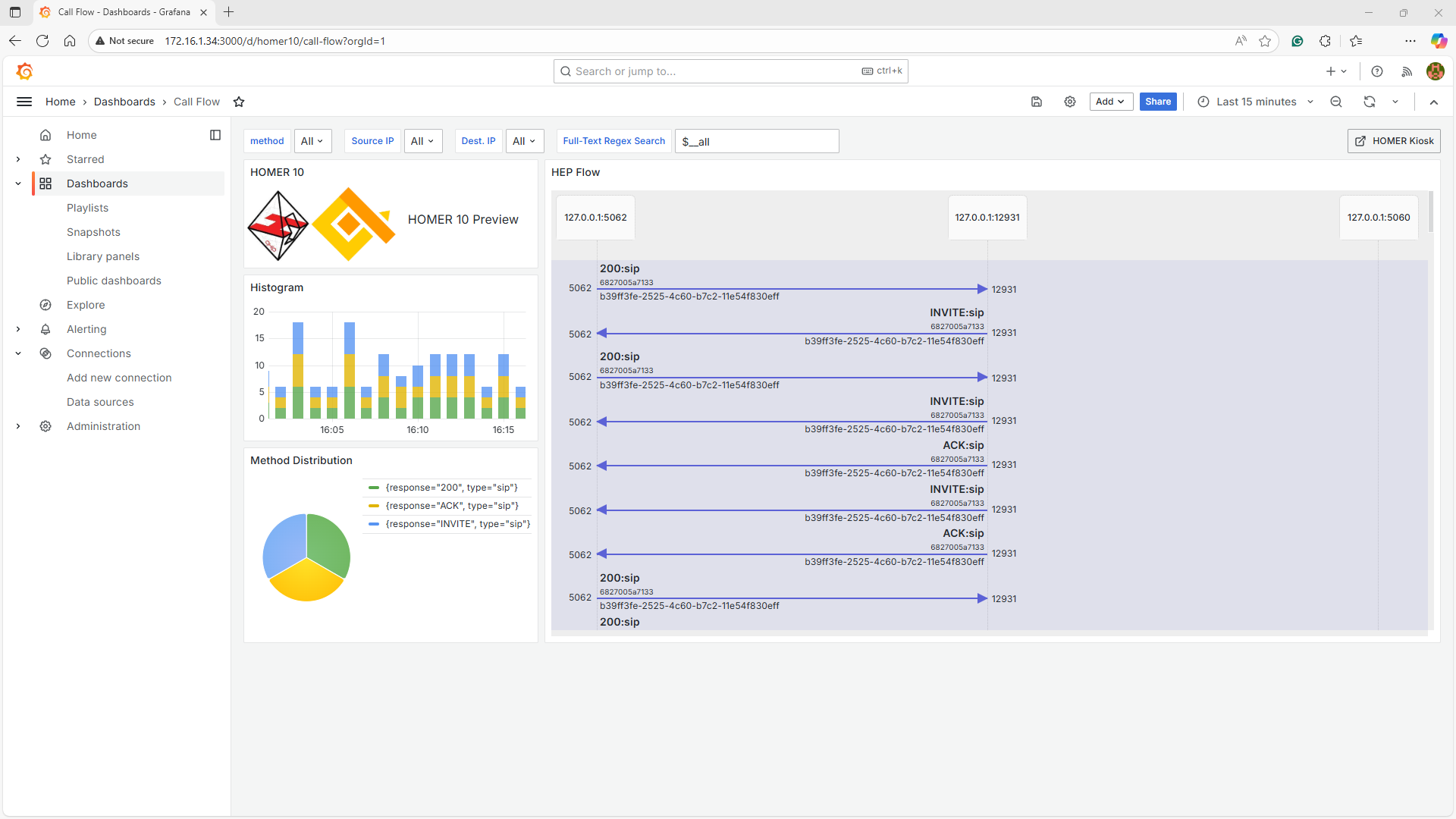The image size is (1456, 819).
Task: Toggle the hamburger navigation menu
Action: point(24,102)
